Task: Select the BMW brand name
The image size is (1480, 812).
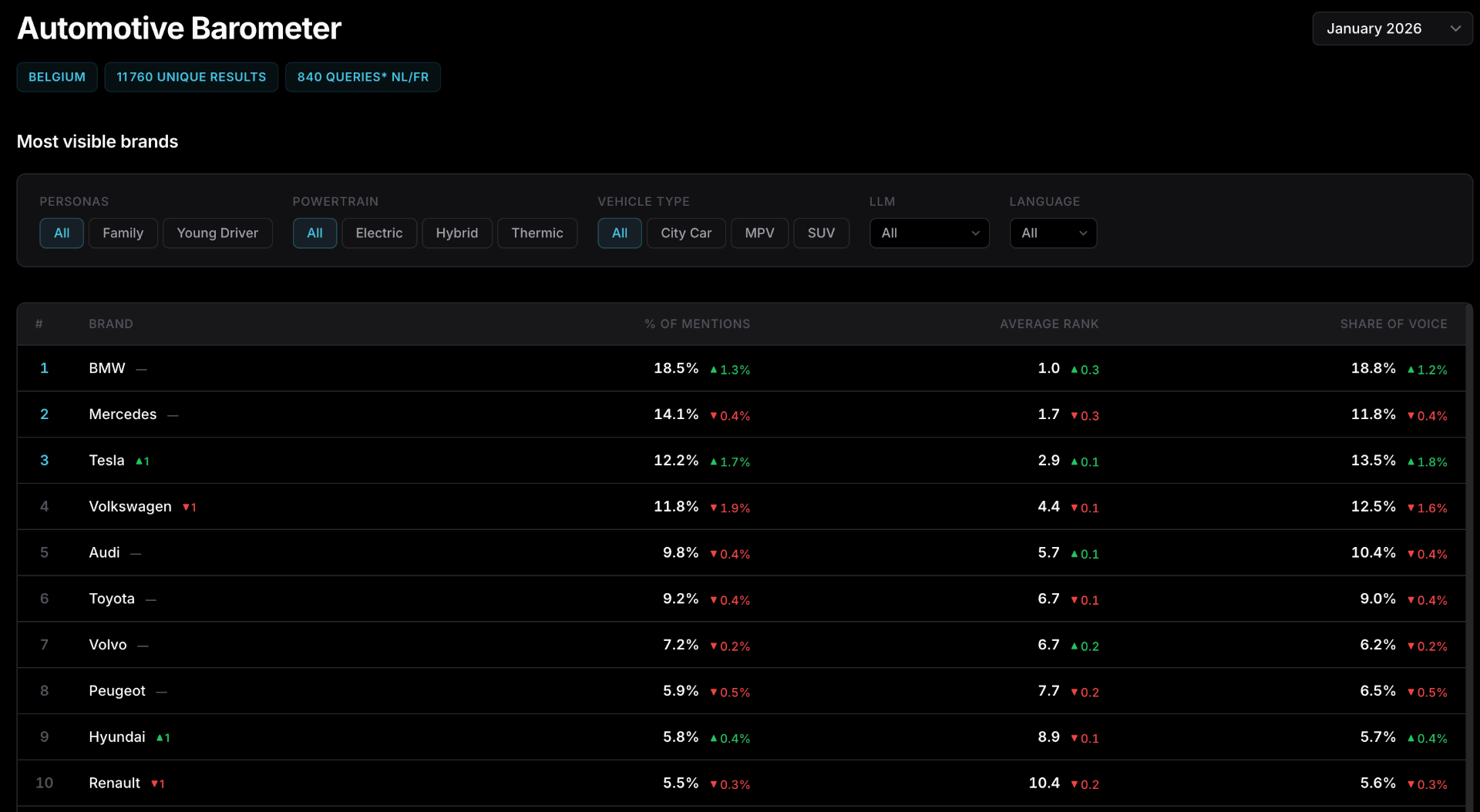Action: click(x=107, y=368)
